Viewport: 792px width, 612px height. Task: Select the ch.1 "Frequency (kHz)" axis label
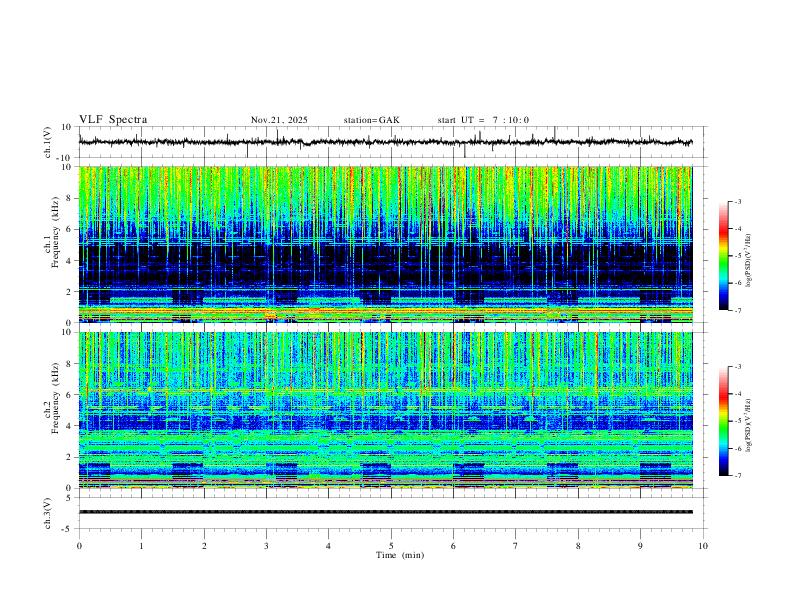click(55, 232)
